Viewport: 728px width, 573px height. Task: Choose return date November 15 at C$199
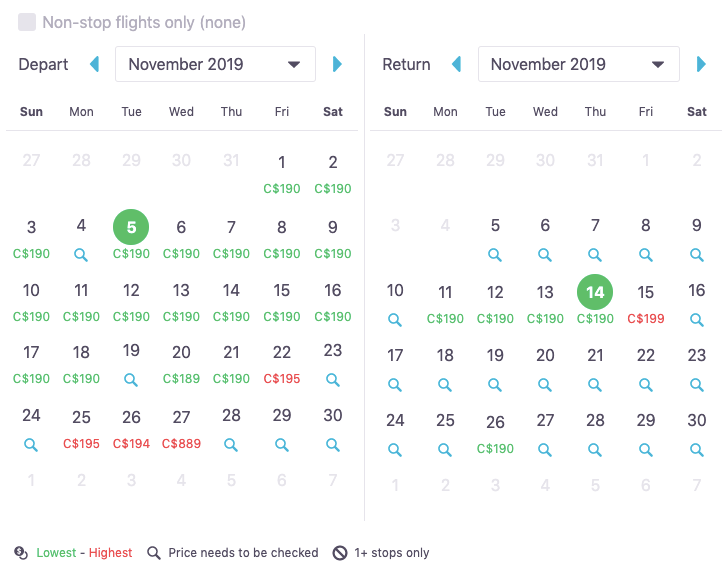(645, 305)
